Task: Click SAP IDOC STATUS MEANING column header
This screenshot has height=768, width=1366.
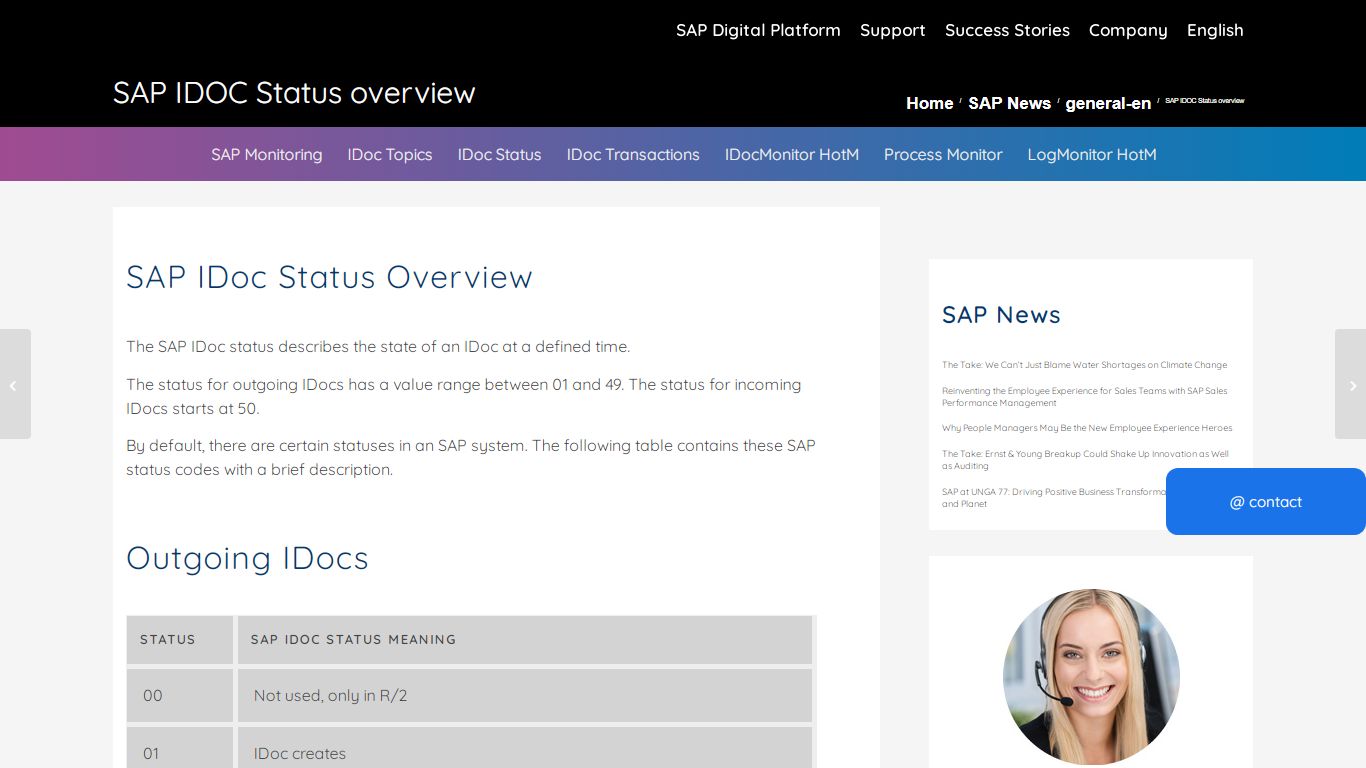Action: (x=525, y=640)
